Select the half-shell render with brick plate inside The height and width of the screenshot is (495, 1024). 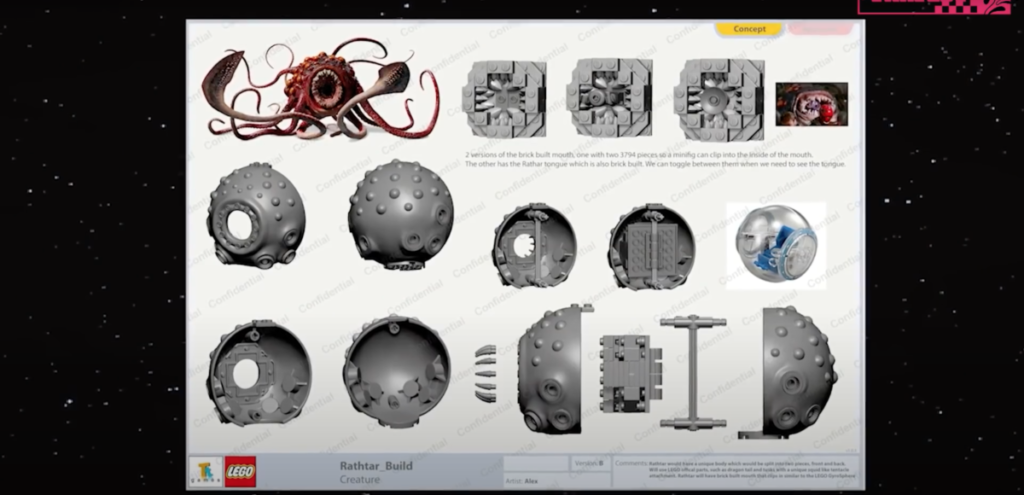[651, 246]
